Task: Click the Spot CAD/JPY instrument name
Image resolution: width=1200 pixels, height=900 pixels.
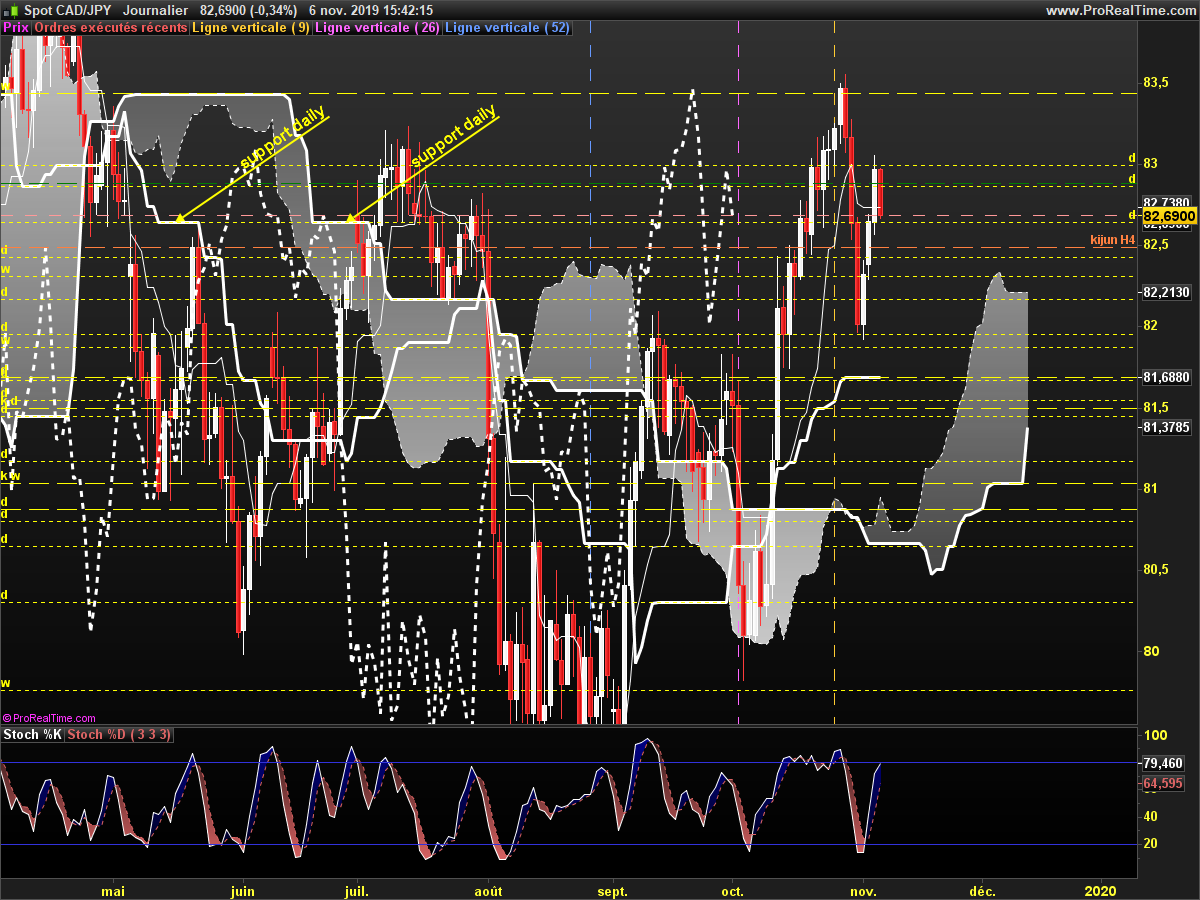Action: click(69, 10)
